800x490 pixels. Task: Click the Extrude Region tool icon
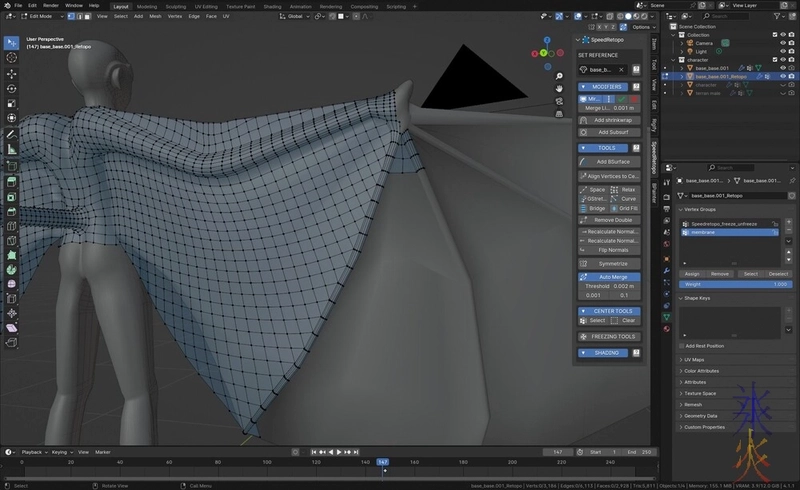tap(11, 181)
